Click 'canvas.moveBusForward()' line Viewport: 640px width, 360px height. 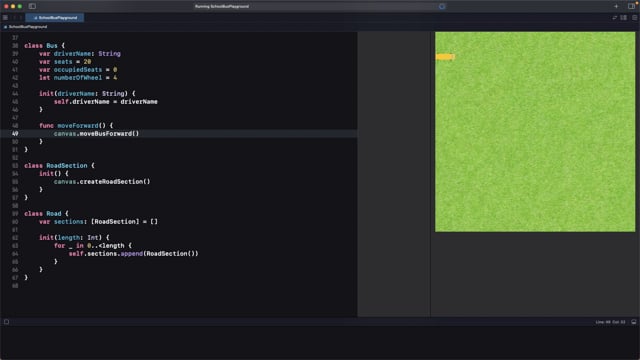click(x=96, y=133)
